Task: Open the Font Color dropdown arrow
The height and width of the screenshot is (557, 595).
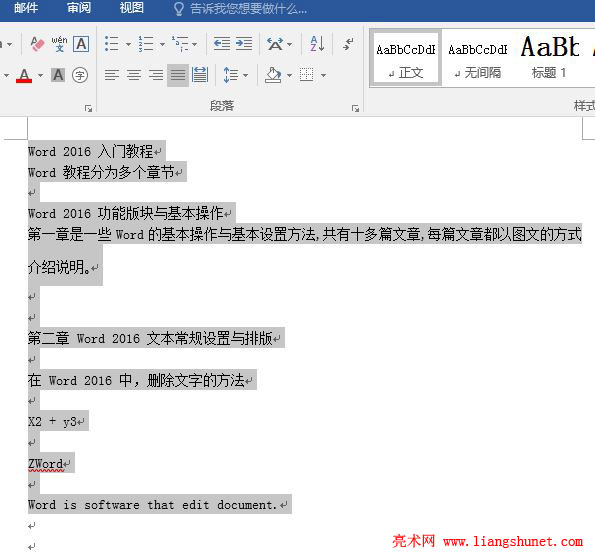Action: point(40,75)
